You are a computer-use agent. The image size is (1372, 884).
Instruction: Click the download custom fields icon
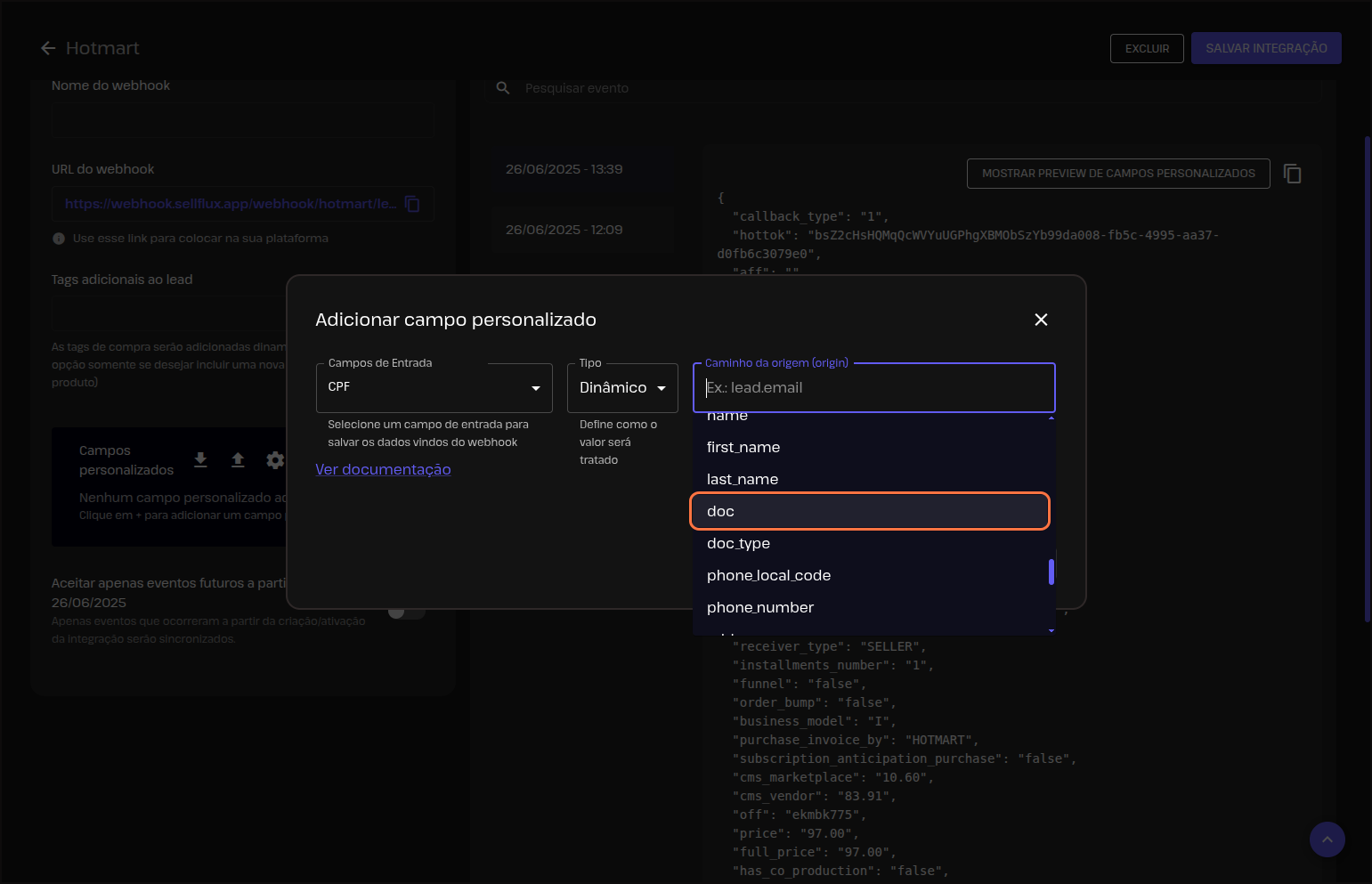point(201,459)
